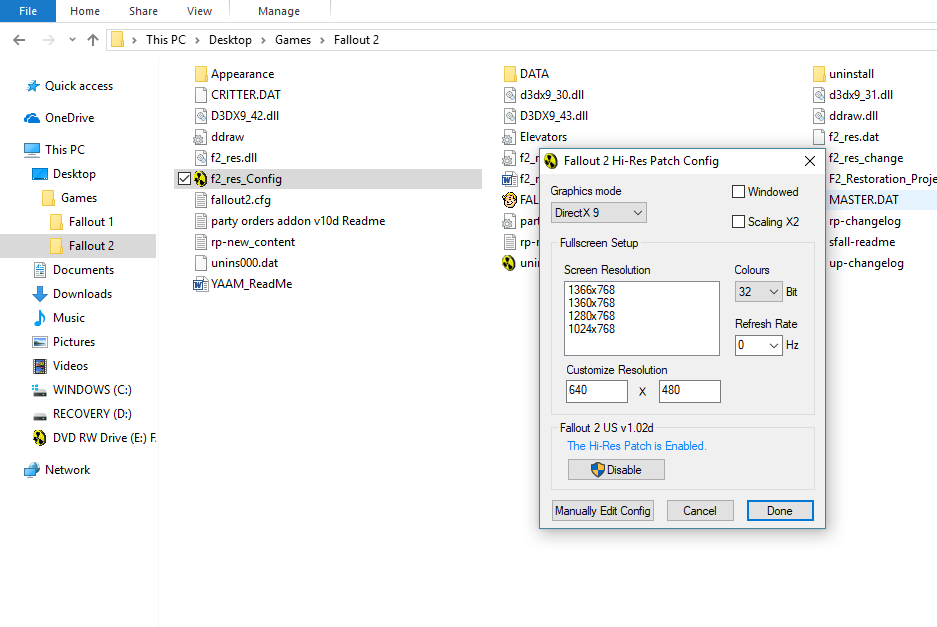
Task: Select the ddraw settings file icon
Action: (200, 137)
